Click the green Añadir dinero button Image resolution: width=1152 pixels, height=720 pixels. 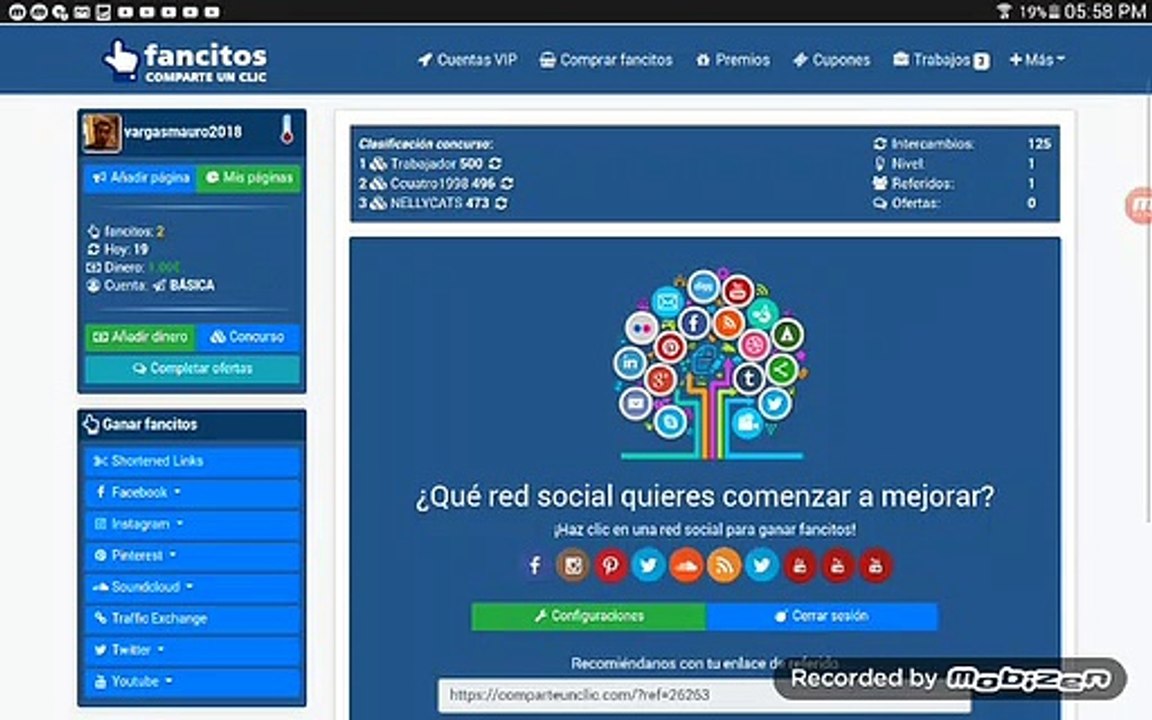coord(140,337)
